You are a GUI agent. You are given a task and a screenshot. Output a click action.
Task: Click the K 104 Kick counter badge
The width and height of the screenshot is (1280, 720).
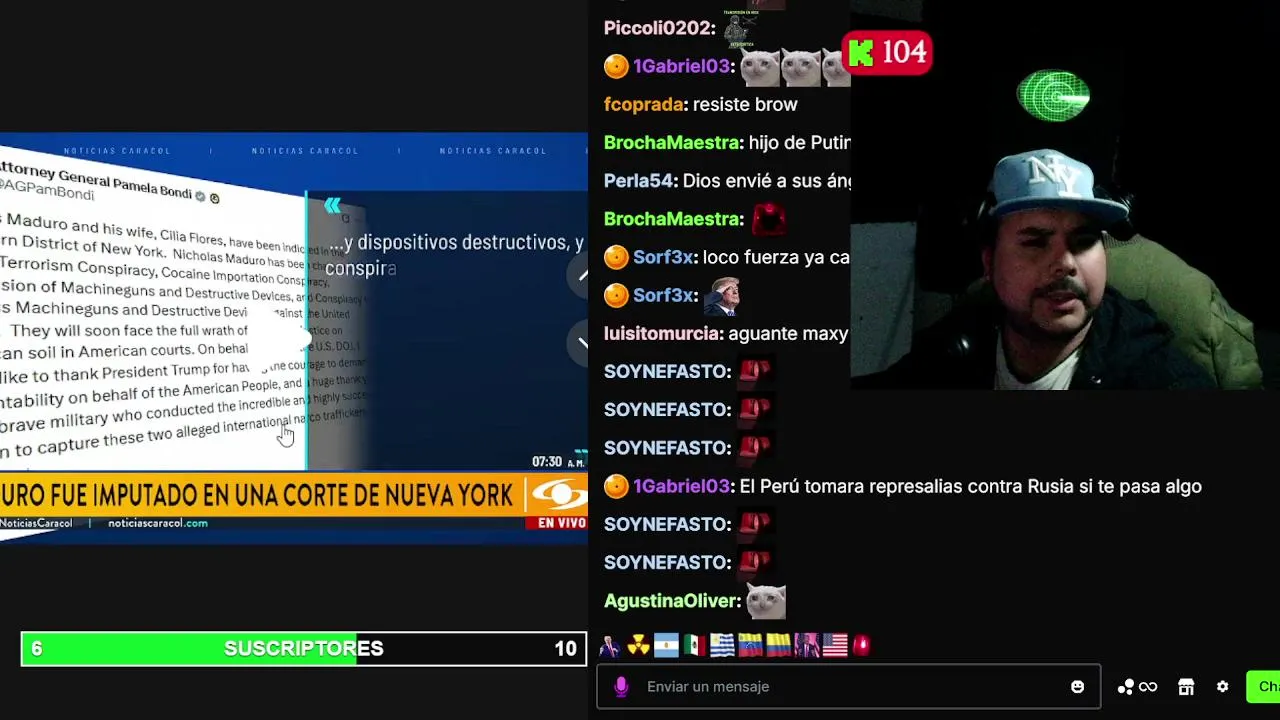coord(888,53)
